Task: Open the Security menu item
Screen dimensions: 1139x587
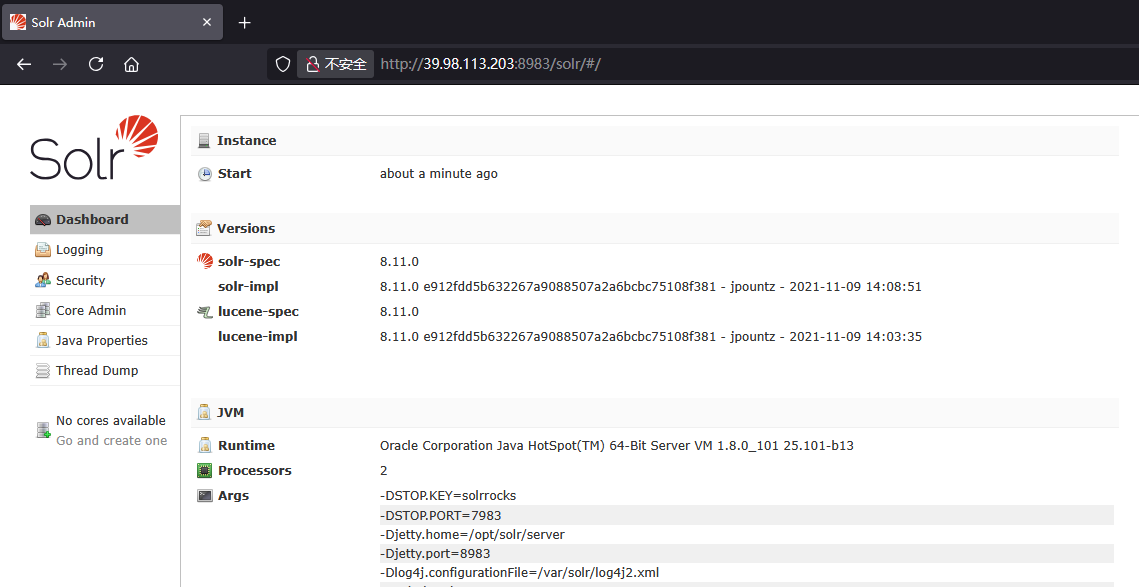Action: (x=105, y=280)
